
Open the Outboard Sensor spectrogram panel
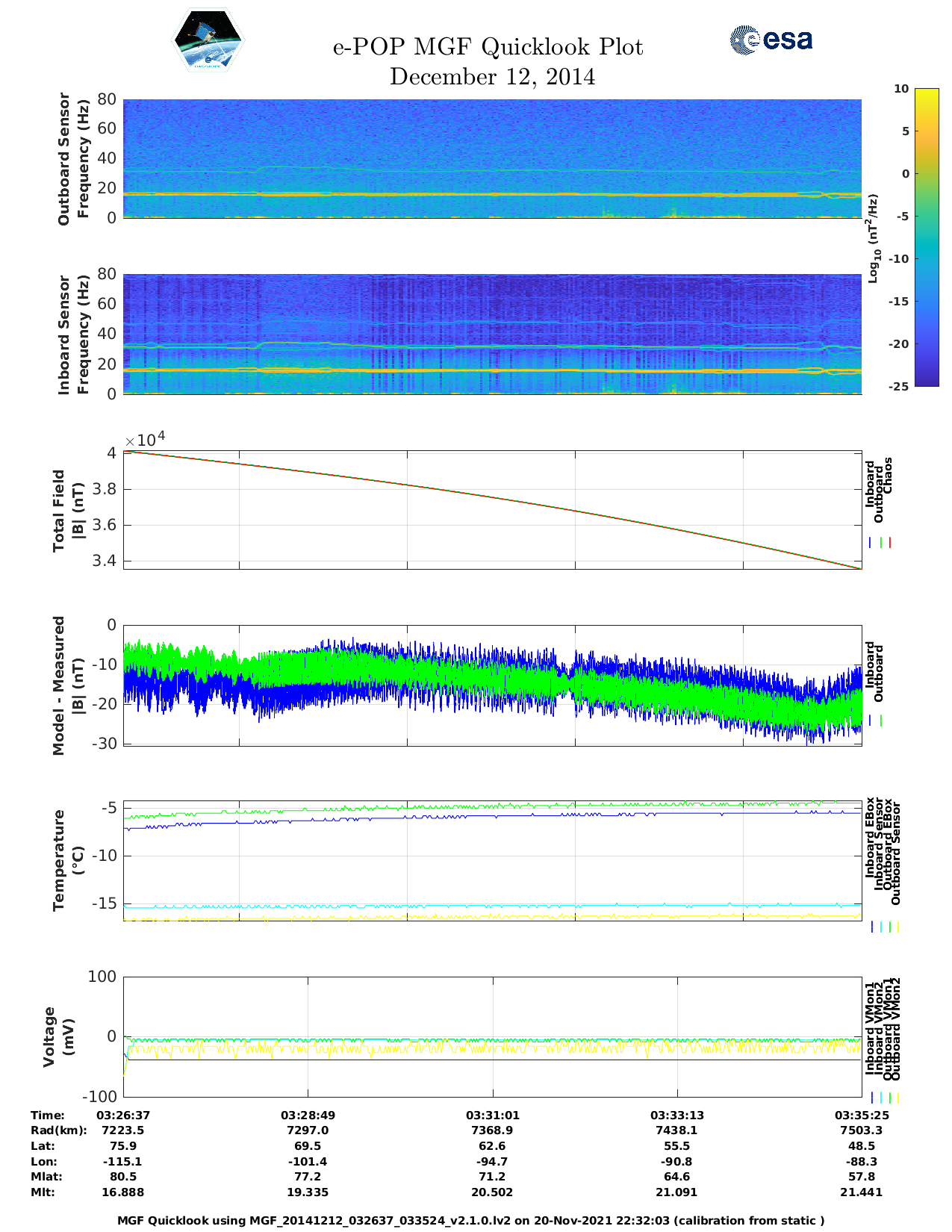point(492,158)
